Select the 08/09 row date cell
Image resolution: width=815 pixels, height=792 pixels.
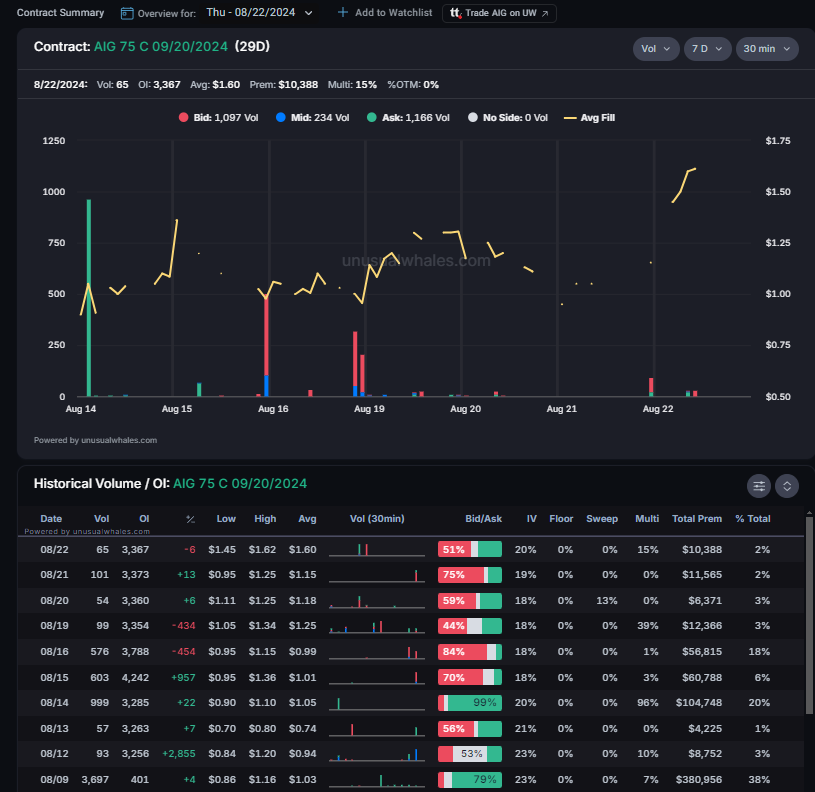click(54, 780)
